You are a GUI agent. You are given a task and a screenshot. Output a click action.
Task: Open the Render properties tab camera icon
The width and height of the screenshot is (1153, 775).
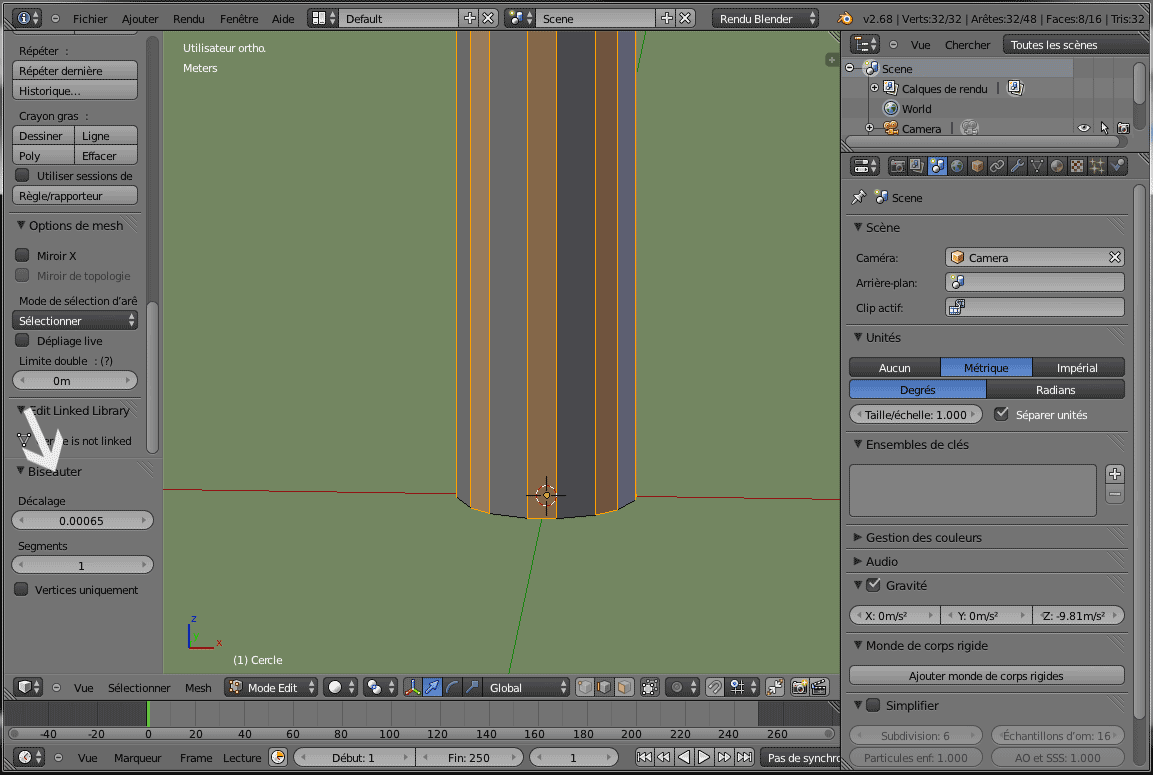[x=897, y=166]
